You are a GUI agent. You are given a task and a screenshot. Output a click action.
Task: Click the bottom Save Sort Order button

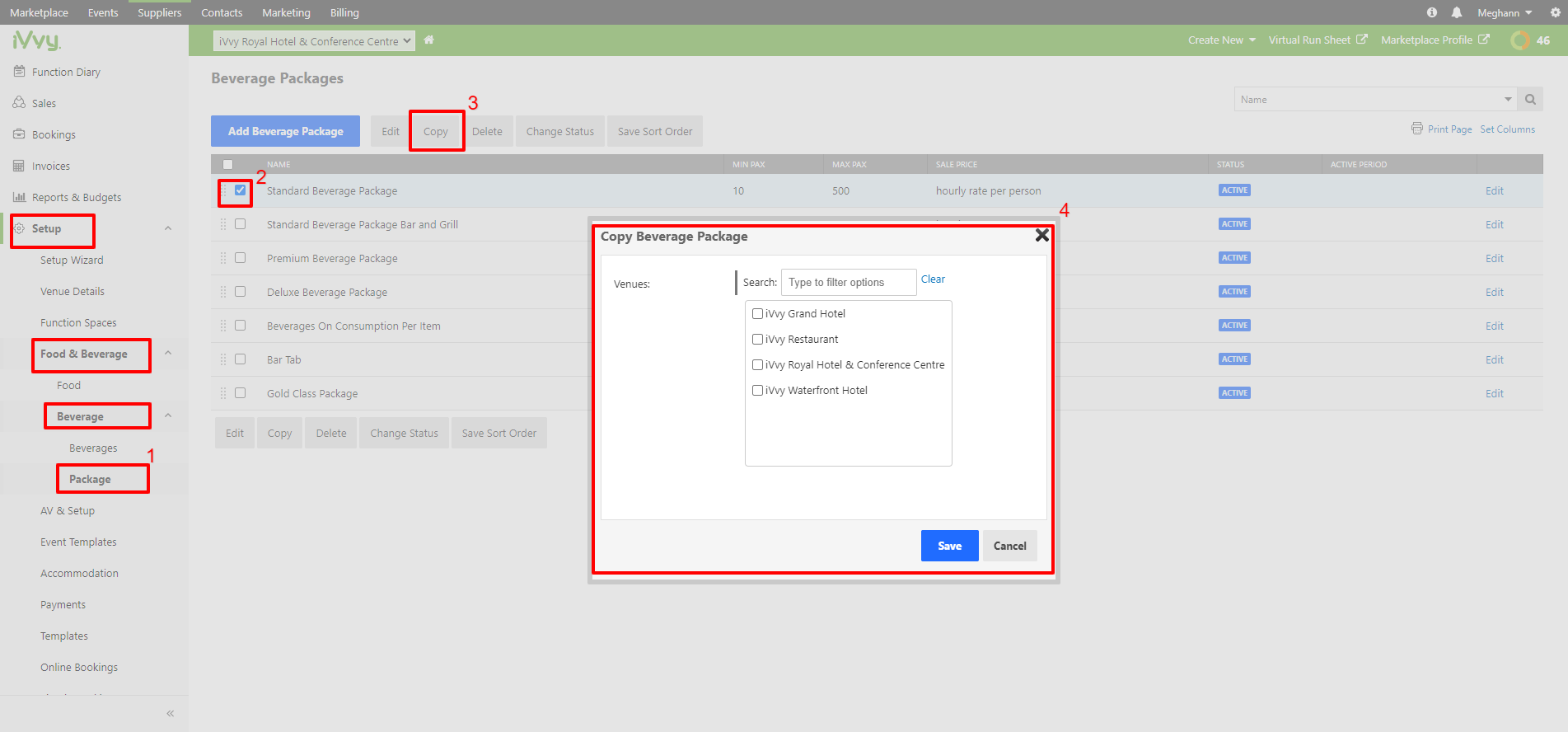click(499, 433)
